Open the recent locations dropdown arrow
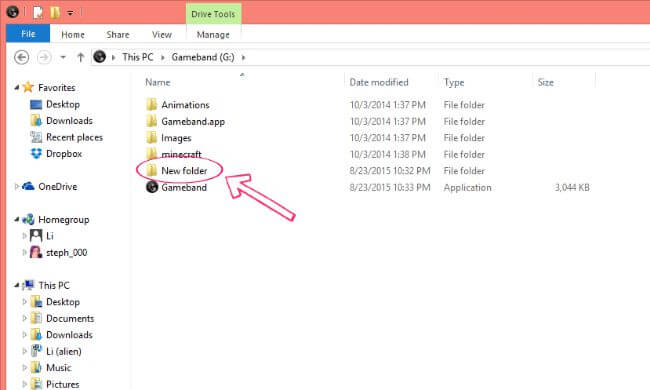The width and height of the screenshot is (650, 390). point(63,57)
